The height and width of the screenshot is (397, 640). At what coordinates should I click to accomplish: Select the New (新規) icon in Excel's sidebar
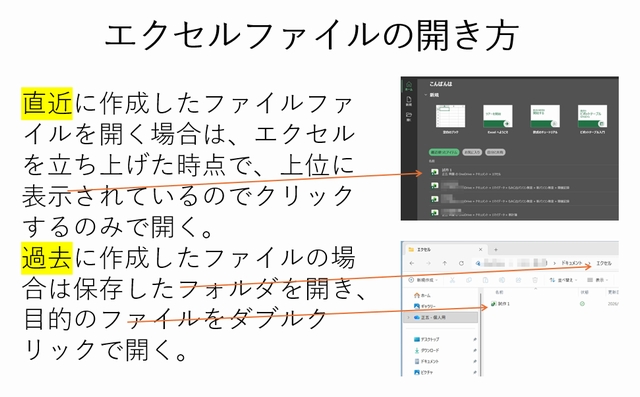coord(409,101)
